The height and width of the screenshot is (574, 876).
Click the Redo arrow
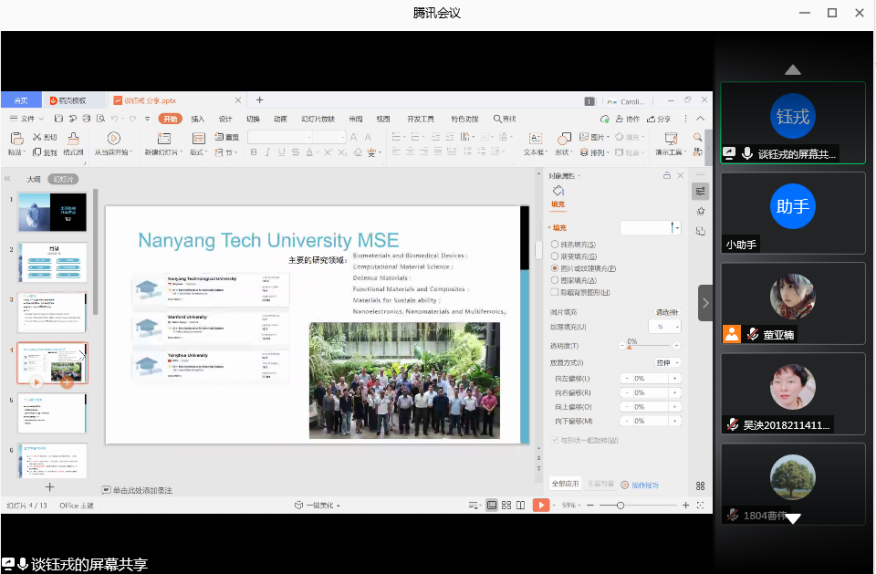(132, 118)
